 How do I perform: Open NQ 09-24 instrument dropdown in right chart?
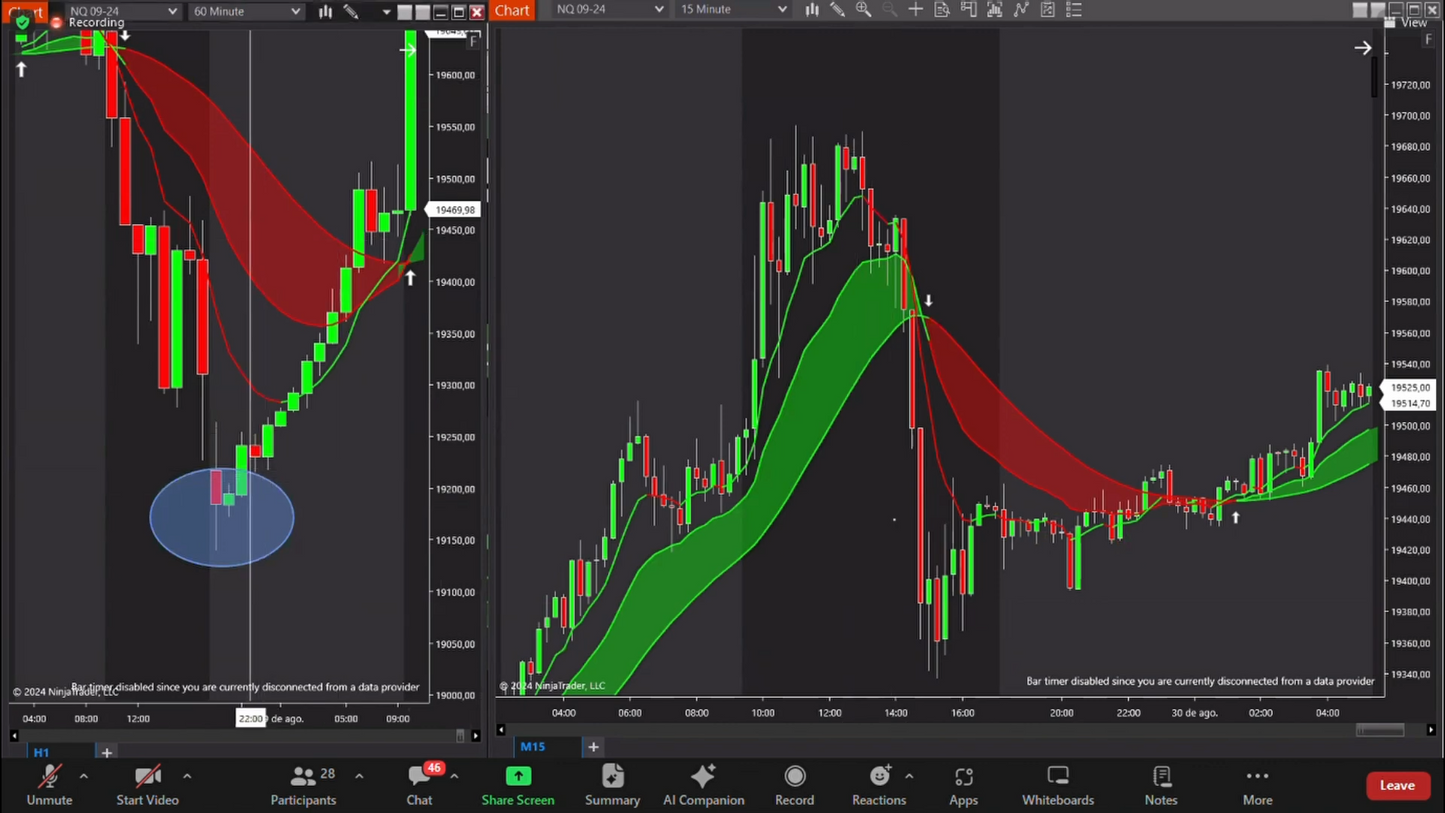pos(609,9)
